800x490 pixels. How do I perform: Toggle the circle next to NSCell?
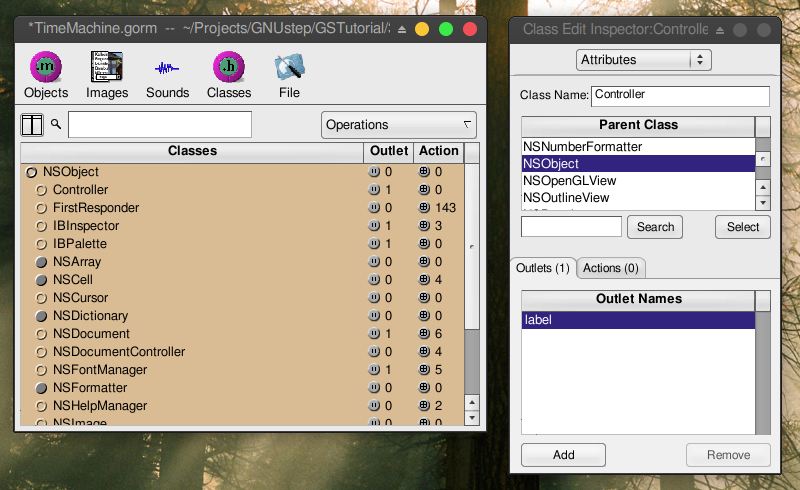click(x=42, y=280)
